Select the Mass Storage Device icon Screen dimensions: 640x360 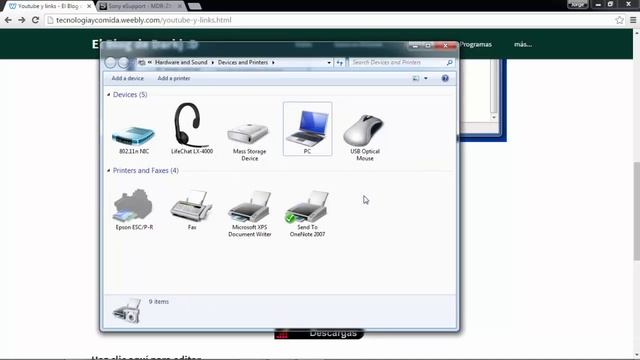click(249, 134)
